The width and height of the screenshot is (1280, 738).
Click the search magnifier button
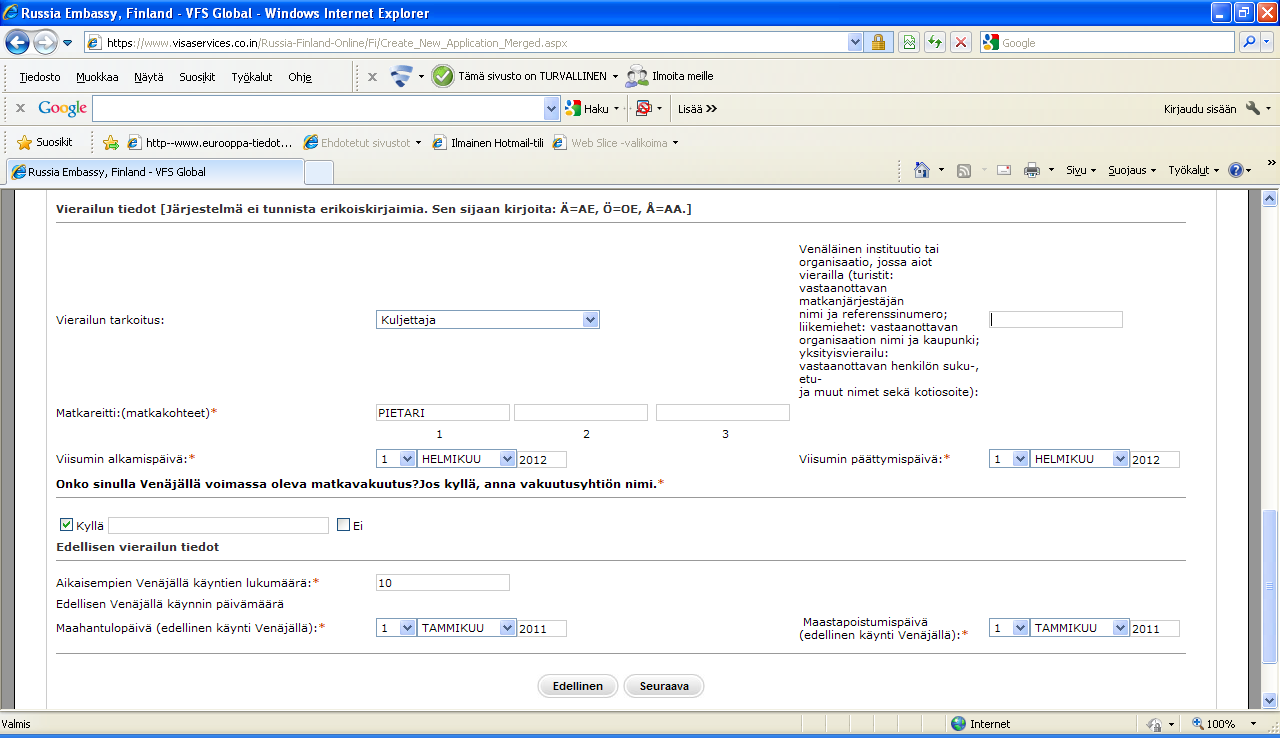(x=1249, y=42)
